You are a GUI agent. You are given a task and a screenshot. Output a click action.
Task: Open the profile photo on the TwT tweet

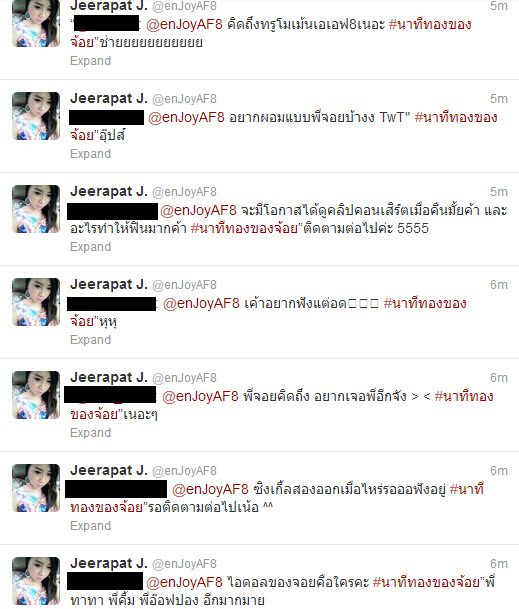click(36, 116)
